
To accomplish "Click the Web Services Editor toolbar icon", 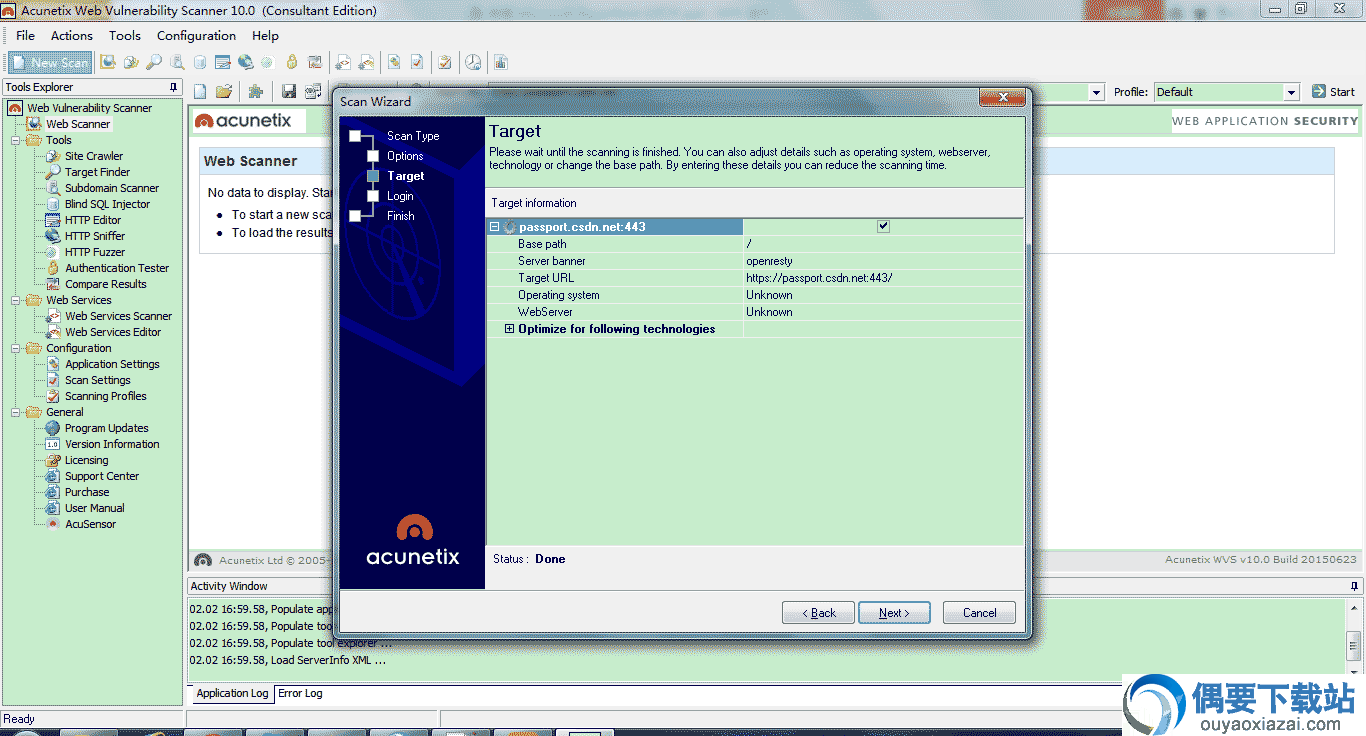I will (x=366, y=62).
